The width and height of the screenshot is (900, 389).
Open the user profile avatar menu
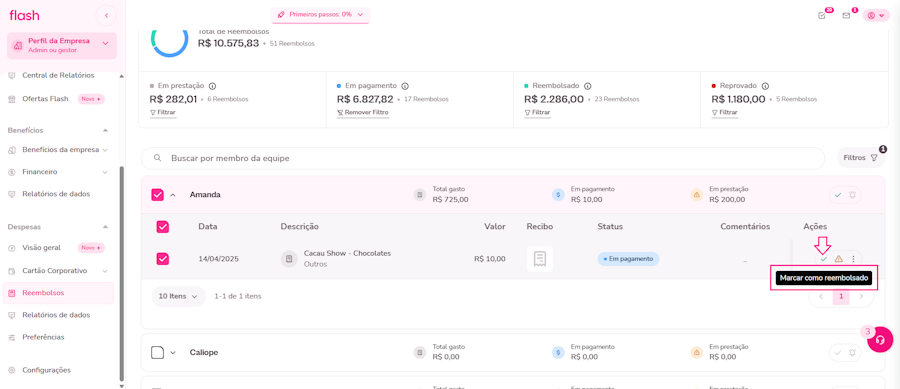(876, 15)
